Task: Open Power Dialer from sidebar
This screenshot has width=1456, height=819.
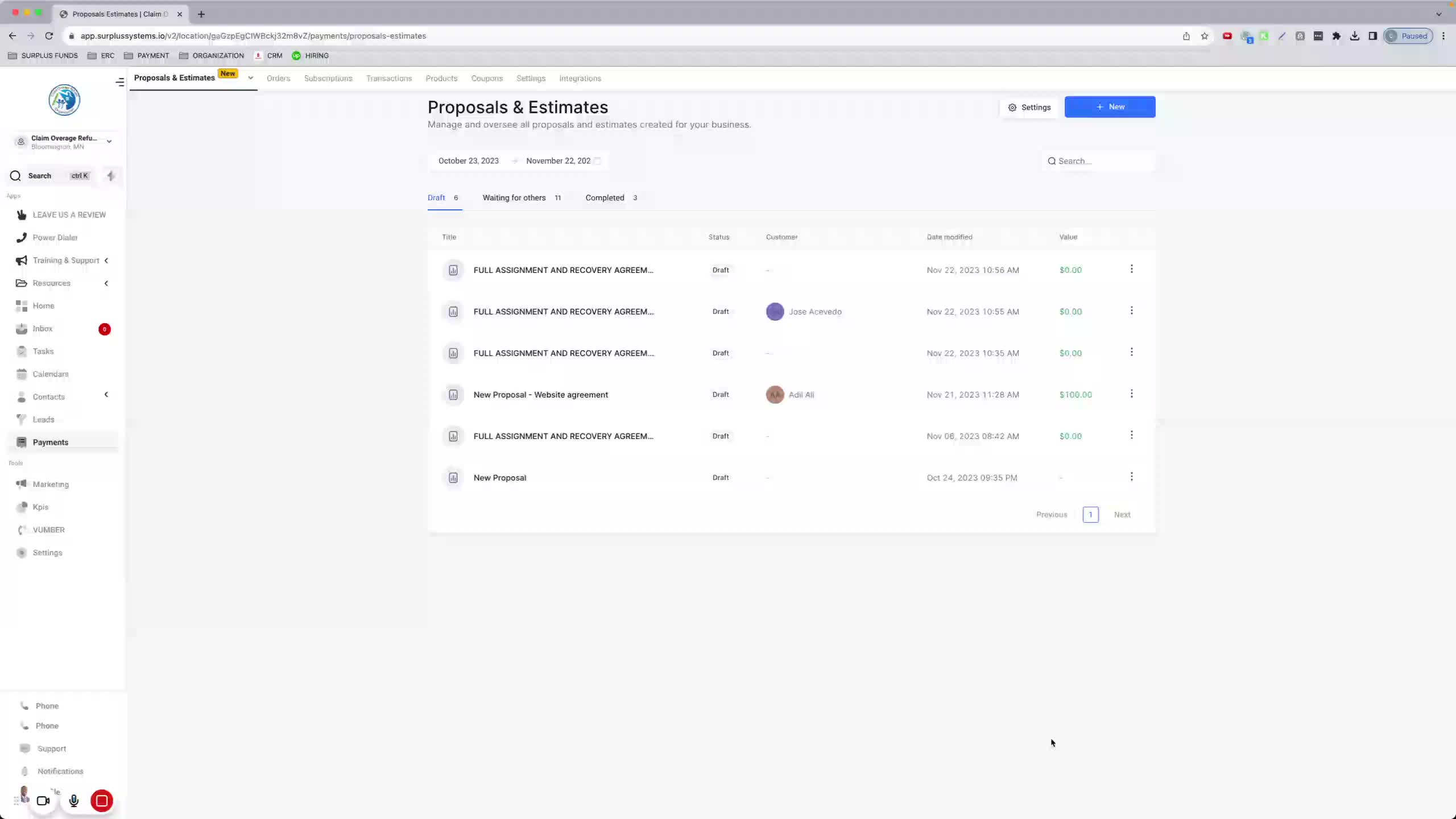Action: pyautogui.click(x=55, y=238)
